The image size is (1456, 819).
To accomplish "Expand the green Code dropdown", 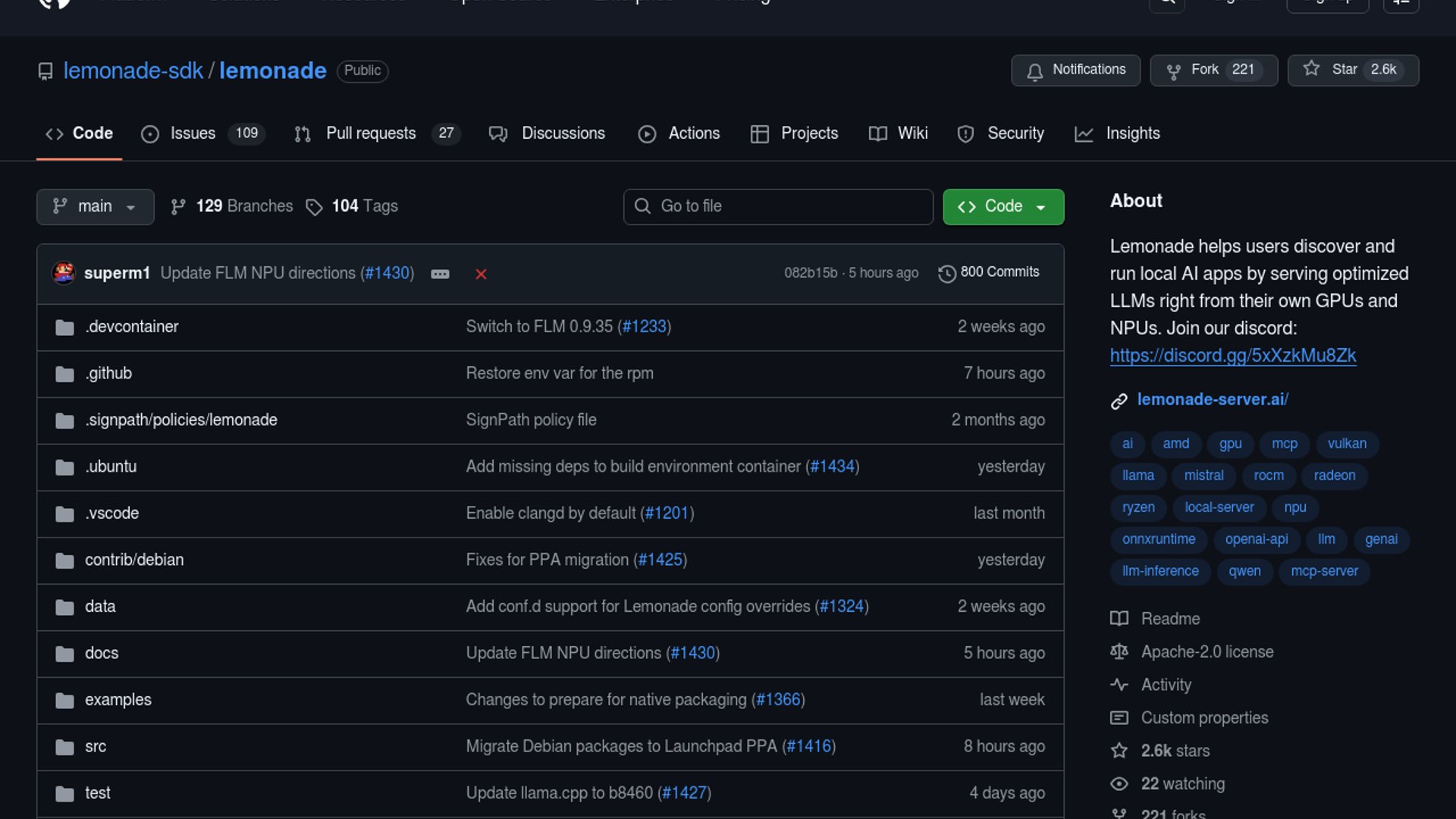I will click(x=1003, y=206).
